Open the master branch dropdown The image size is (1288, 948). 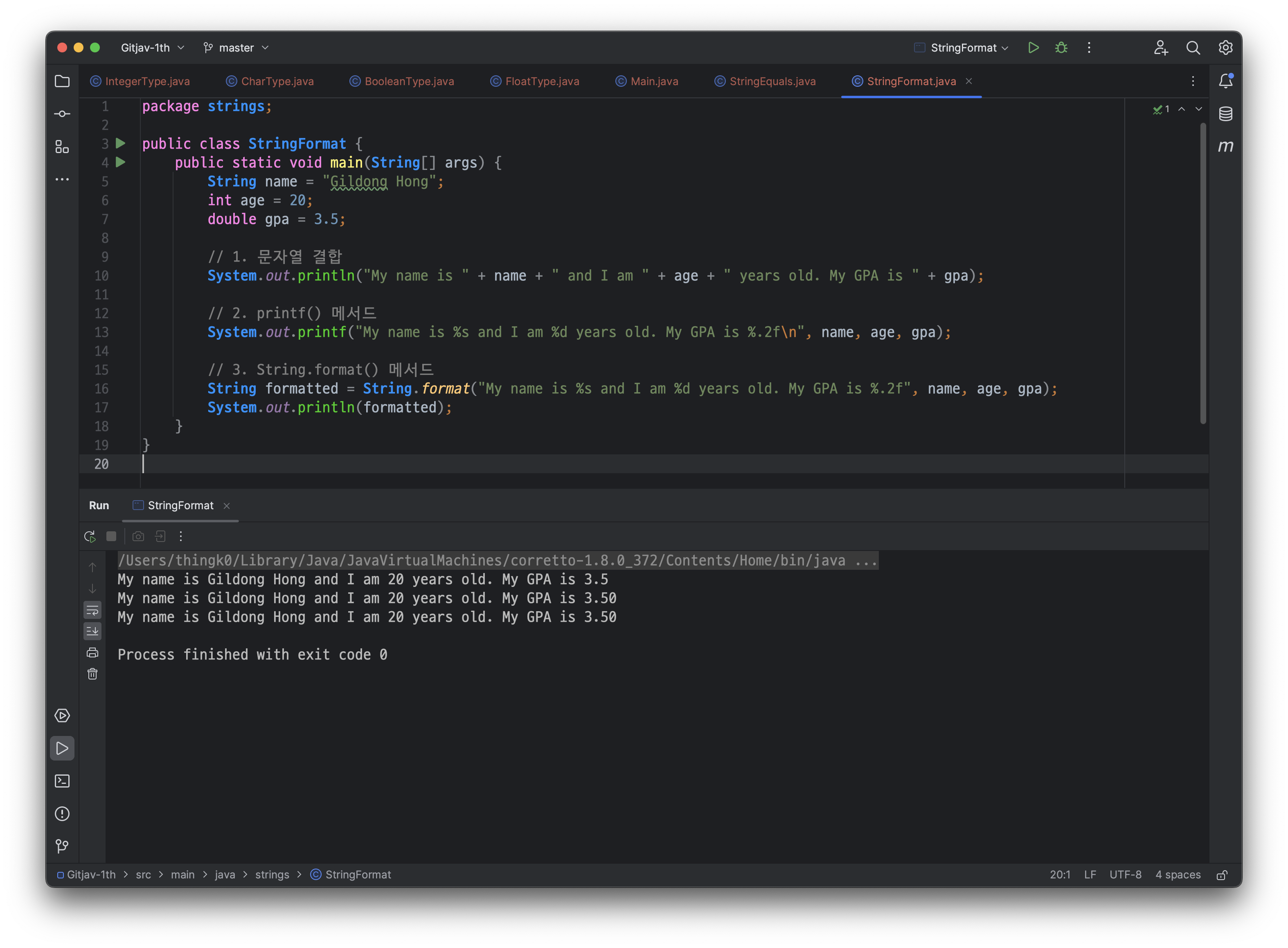[236, 47]
